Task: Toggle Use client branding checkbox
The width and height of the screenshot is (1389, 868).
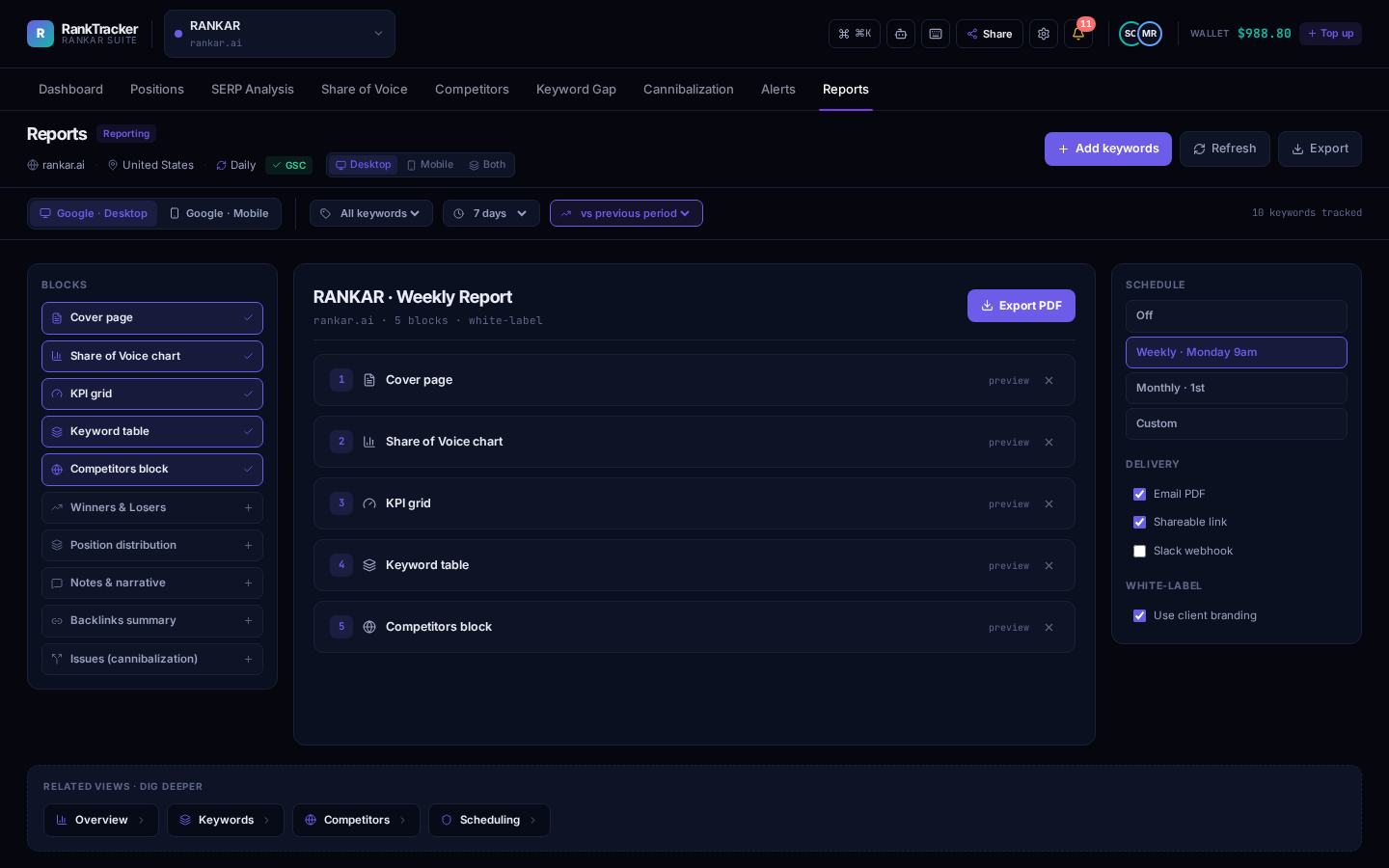Action: pyautogui.click(x=1139, y=615)
